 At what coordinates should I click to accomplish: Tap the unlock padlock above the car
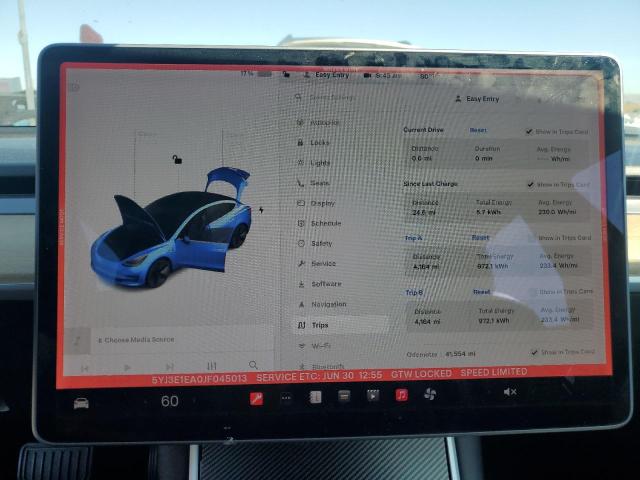pyautogui.click(x=177, y=159)
